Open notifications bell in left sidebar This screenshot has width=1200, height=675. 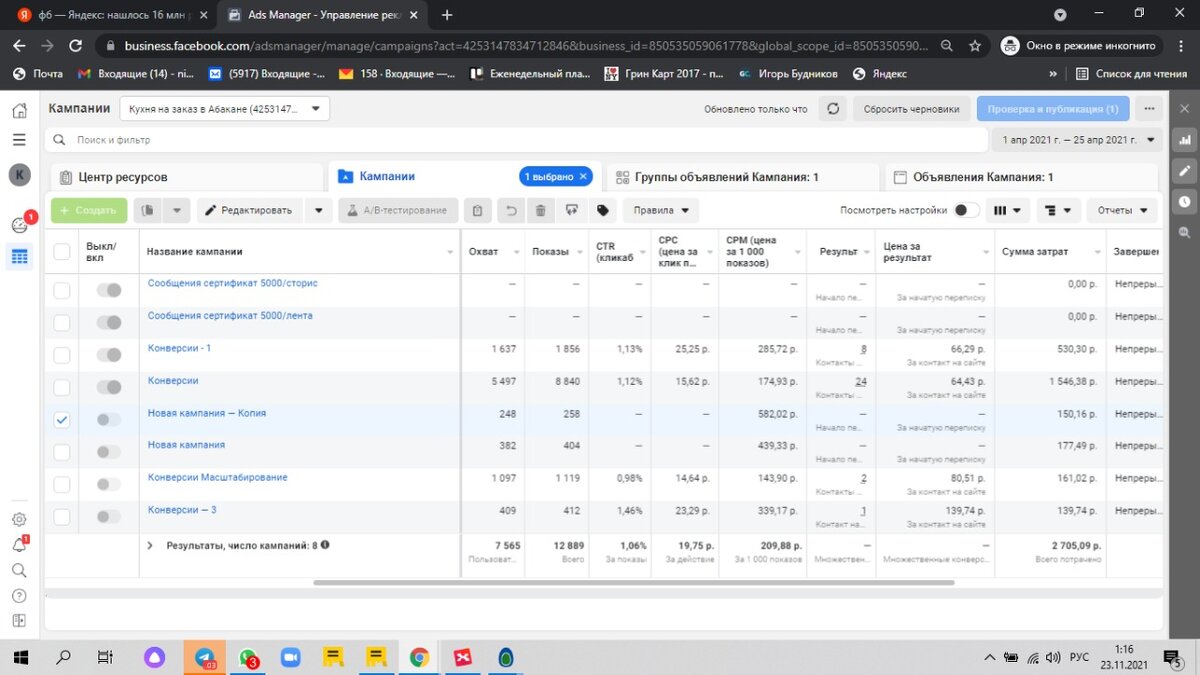coord(19,545)
